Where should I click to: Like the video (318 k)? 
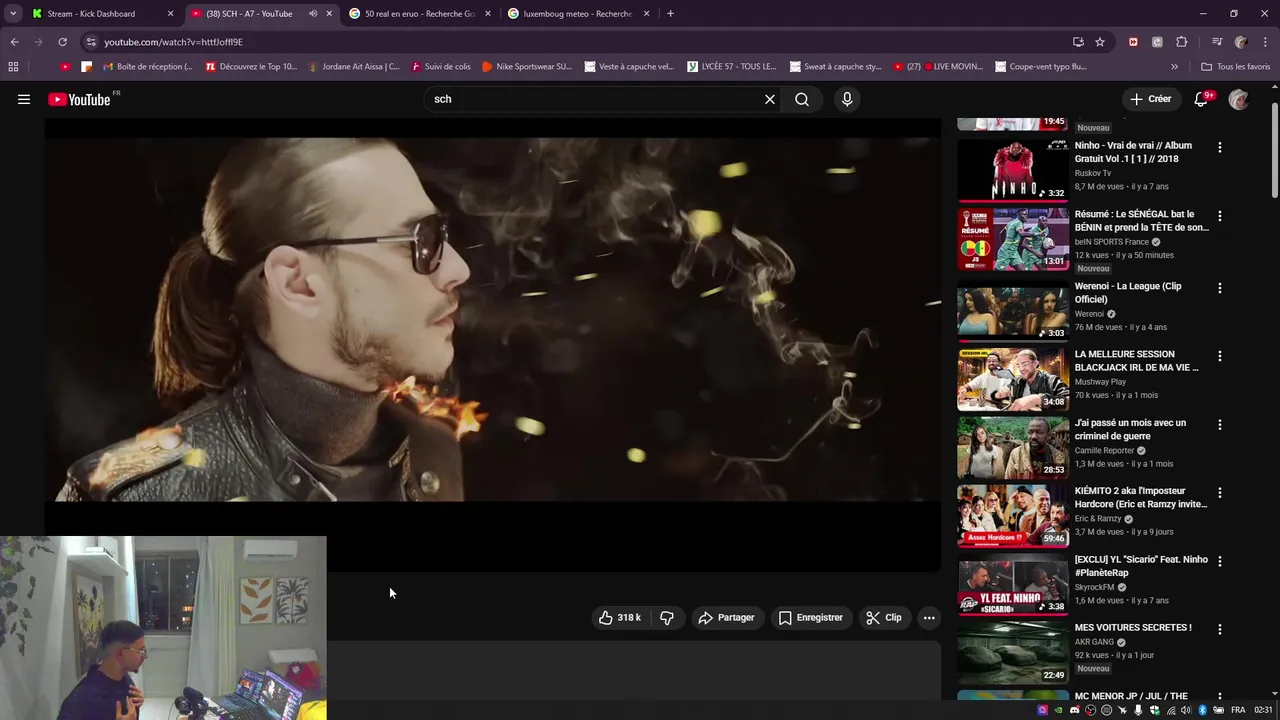pyautogui.click(x=620, y=617)
